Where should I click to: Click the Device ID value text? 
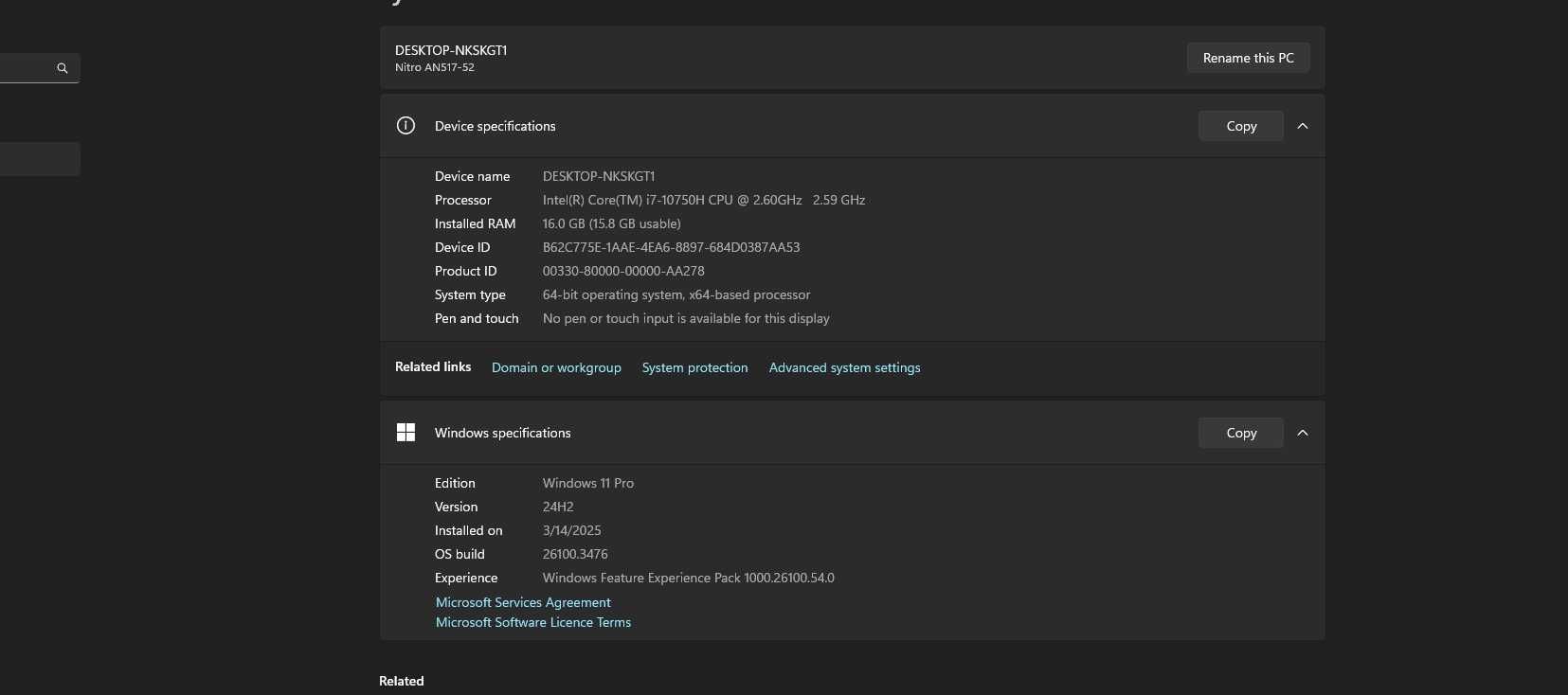pyautogui.click(x=671, y=247)
